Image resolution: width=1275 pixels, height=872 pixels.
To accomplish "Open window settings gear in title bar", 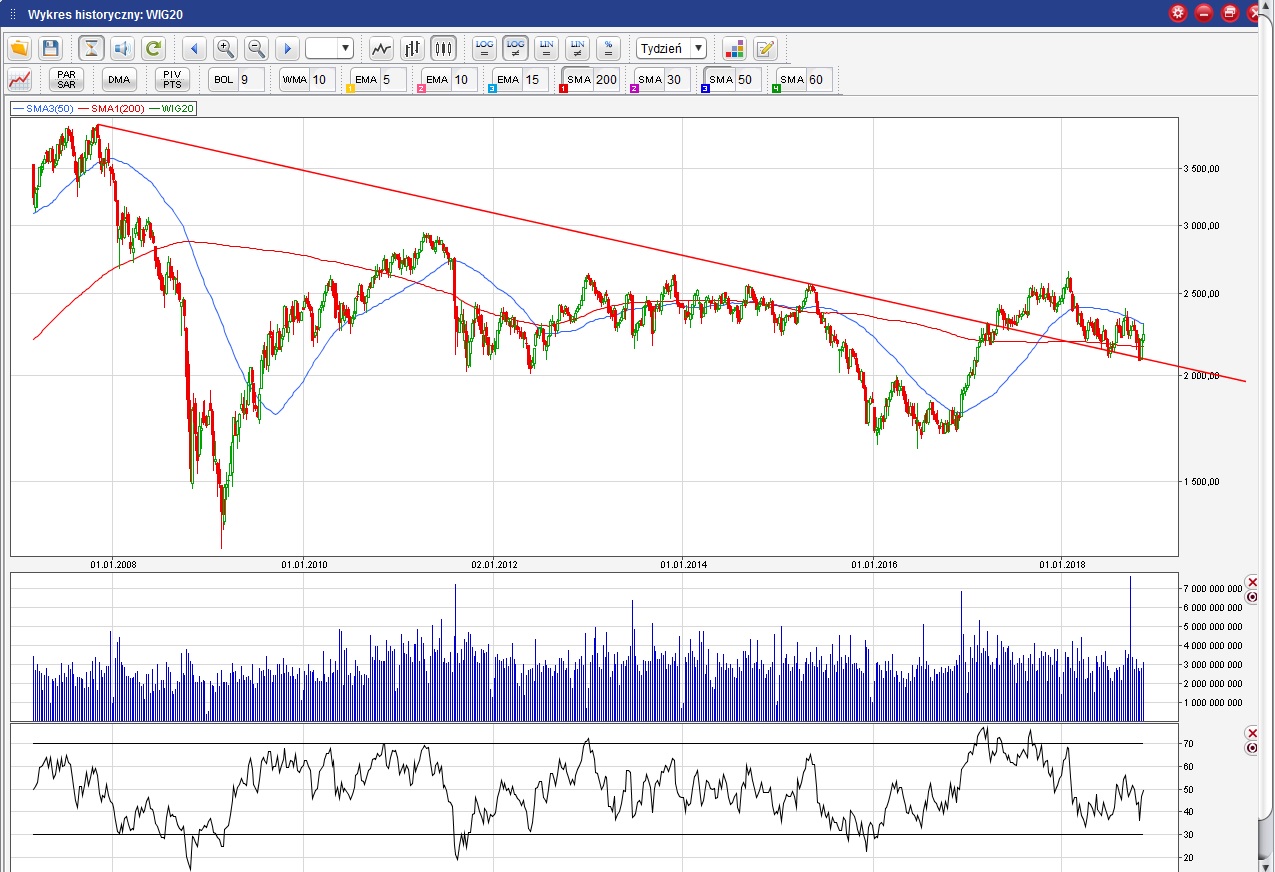I will [x=1178, y=13].
